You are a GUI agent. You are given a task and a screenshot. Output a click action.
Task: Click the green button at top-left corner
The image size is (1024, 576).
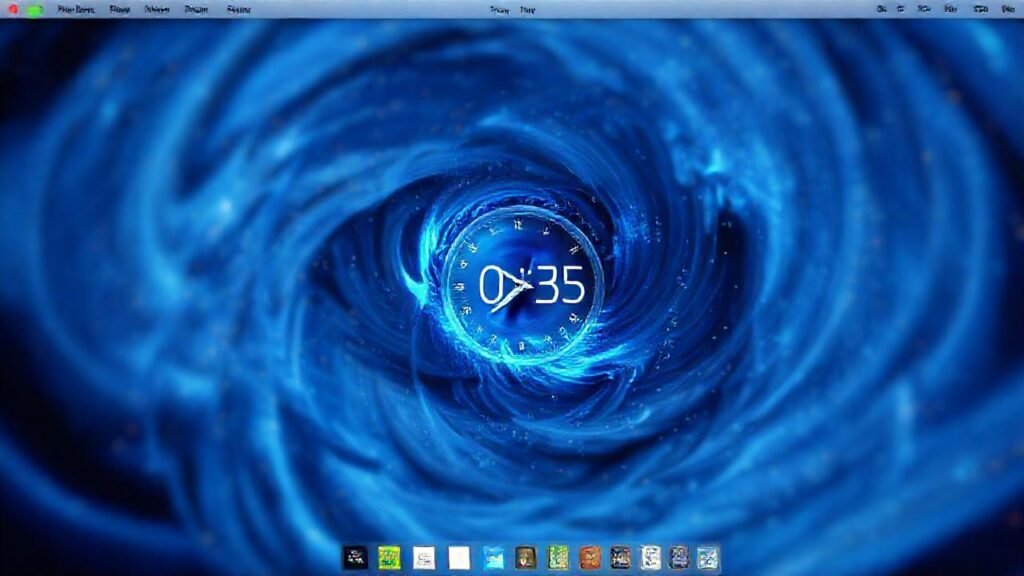click(x=35, y=9)
